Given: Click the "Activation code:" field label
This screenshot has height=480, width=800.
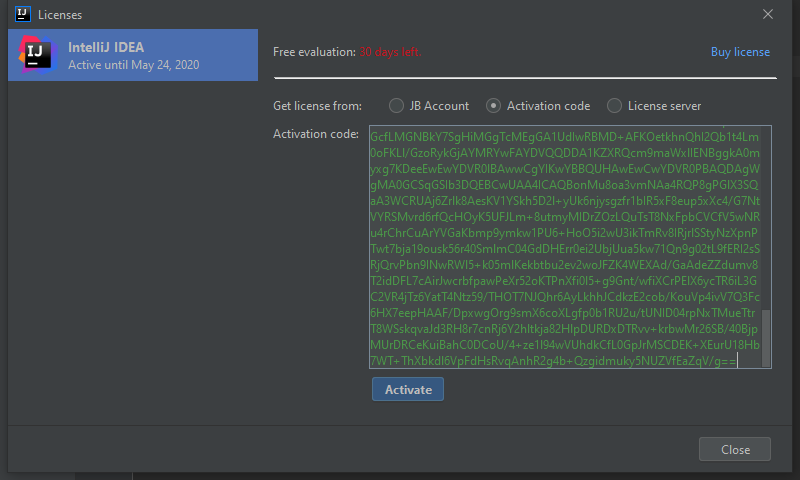Looking at the screenshot, I should 315,134.
